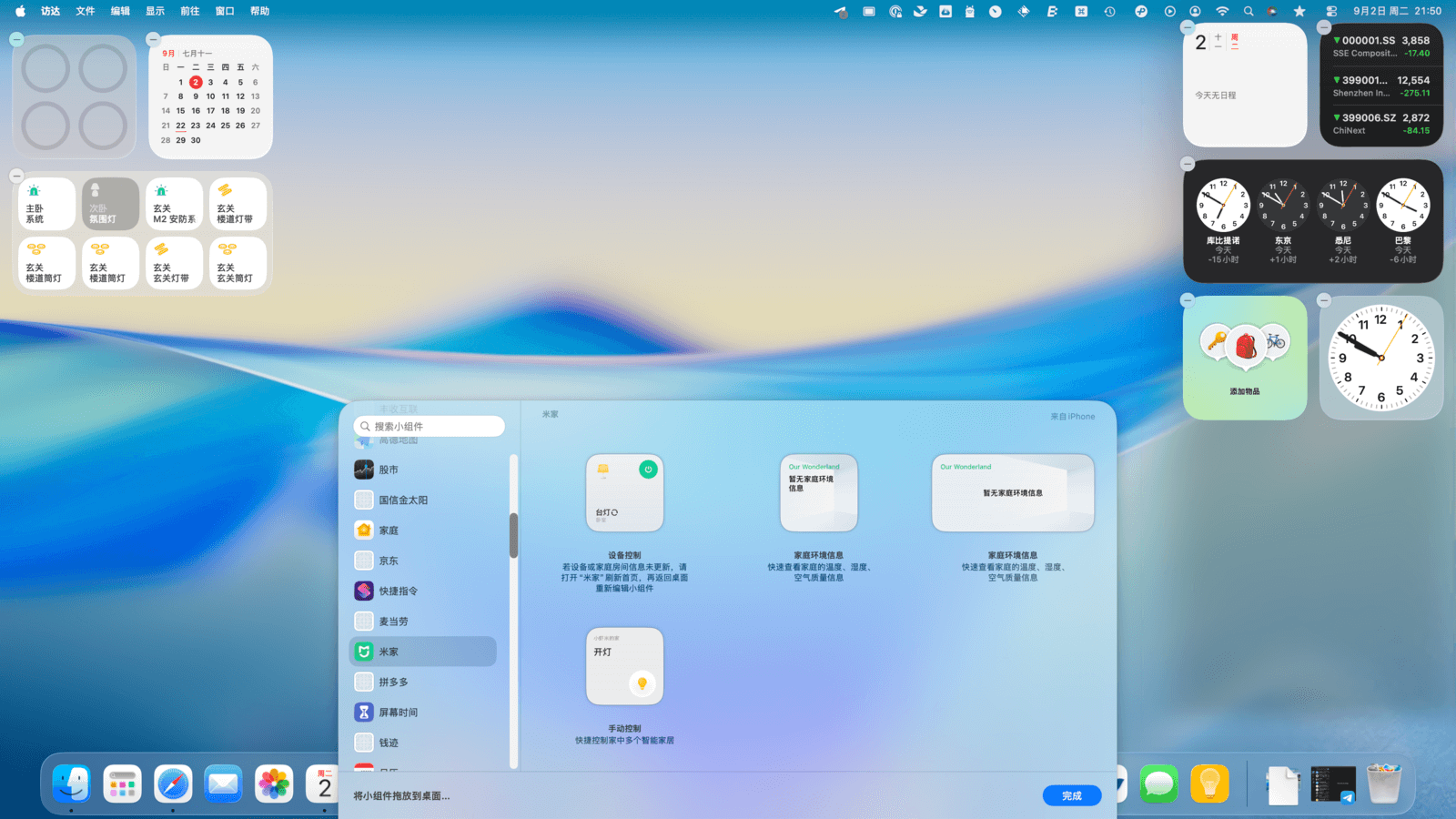Open the Photos app in the Dock
The image size is (1456, 819).
click(x=274, y=784)
